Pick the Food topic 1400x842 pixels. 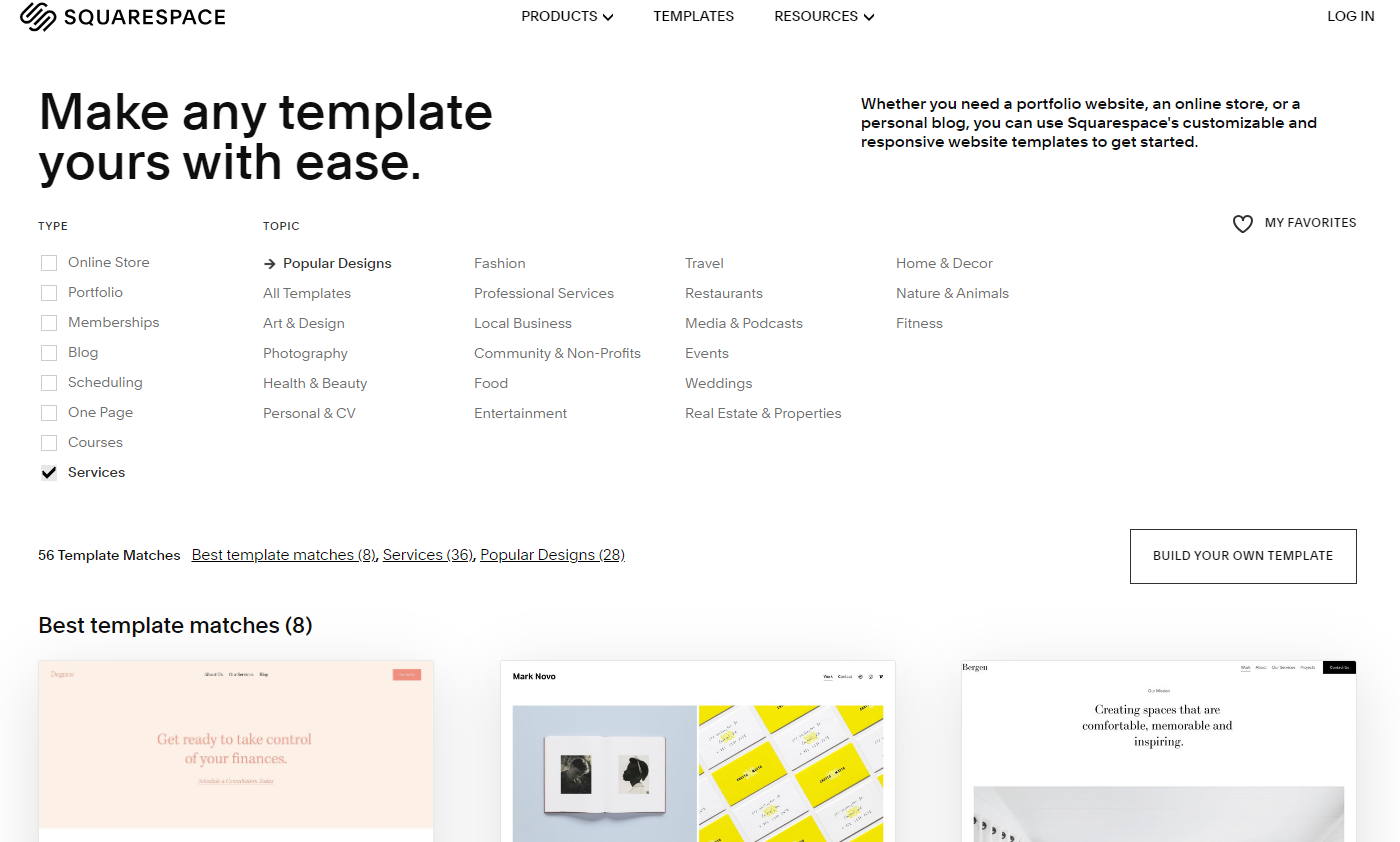[491, 383]
